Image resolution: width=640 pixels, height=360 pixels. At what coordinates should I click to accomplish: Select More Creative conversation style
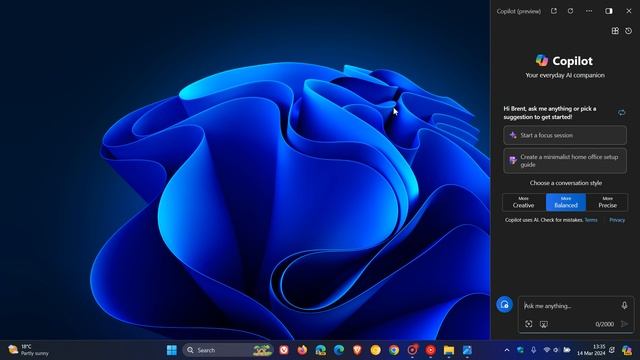523,202
